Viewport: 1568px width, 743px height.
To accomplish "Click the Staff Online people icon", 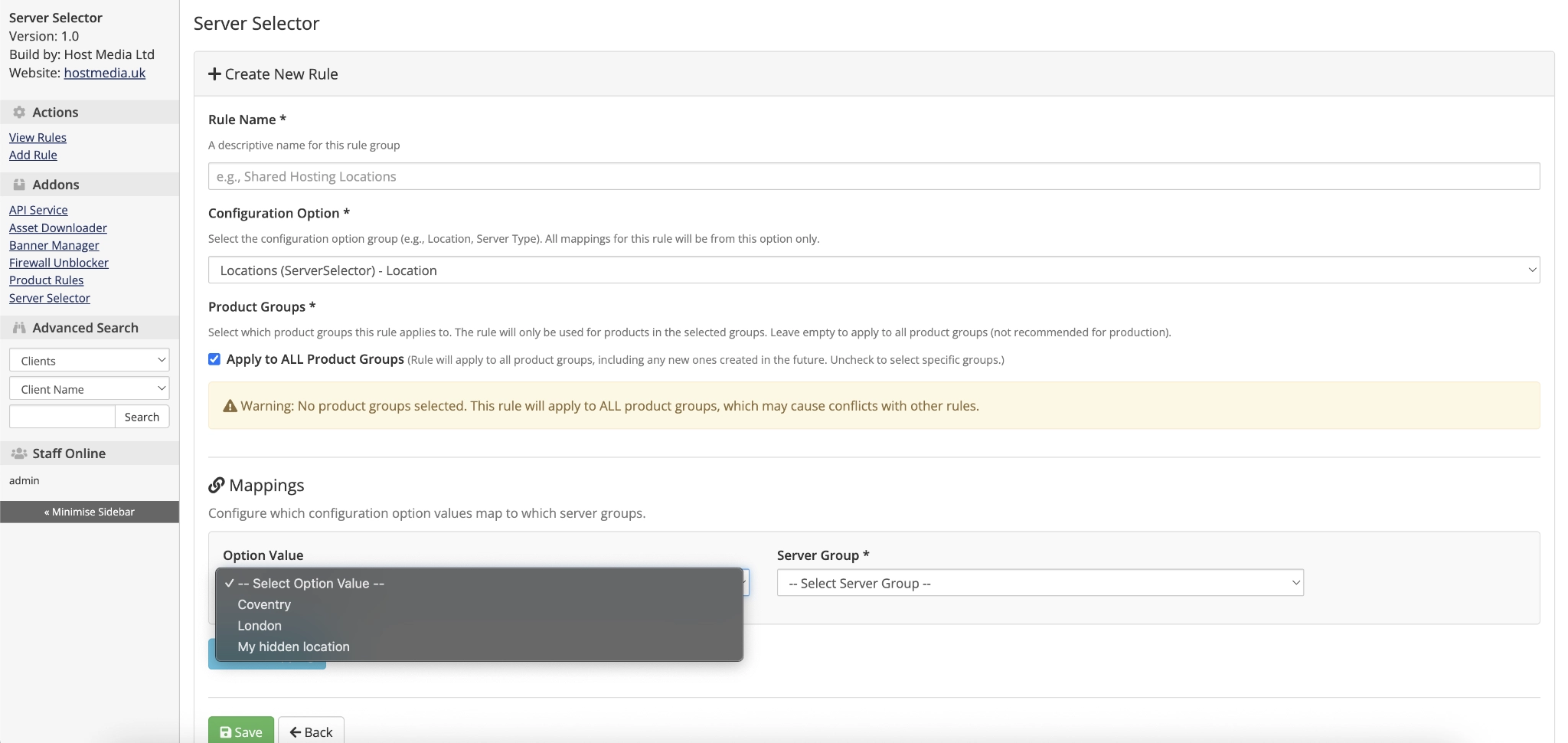I will tap(18, 453).
